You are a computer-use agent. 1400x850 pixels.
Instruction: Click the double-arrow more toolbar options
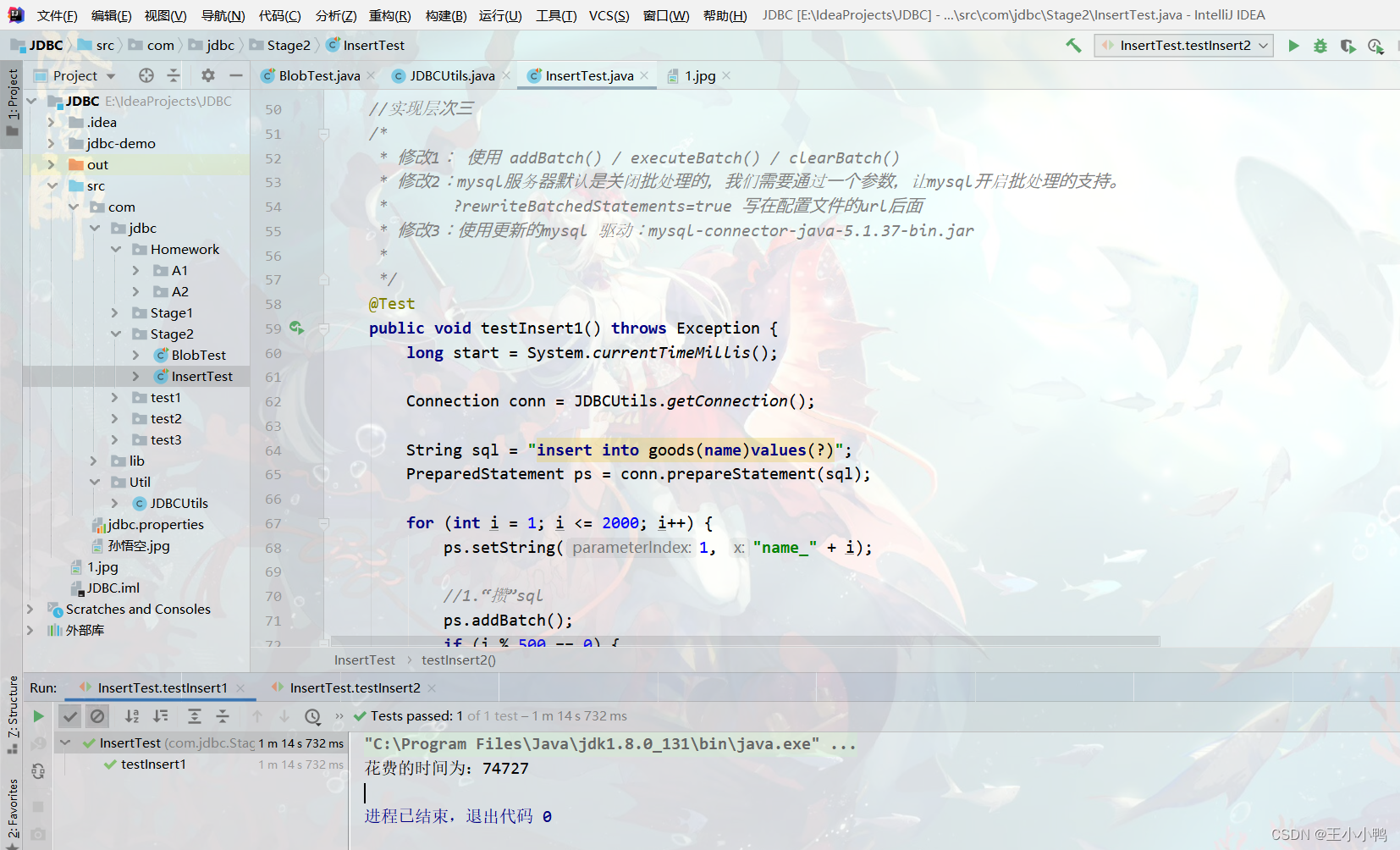click(339, 716)
